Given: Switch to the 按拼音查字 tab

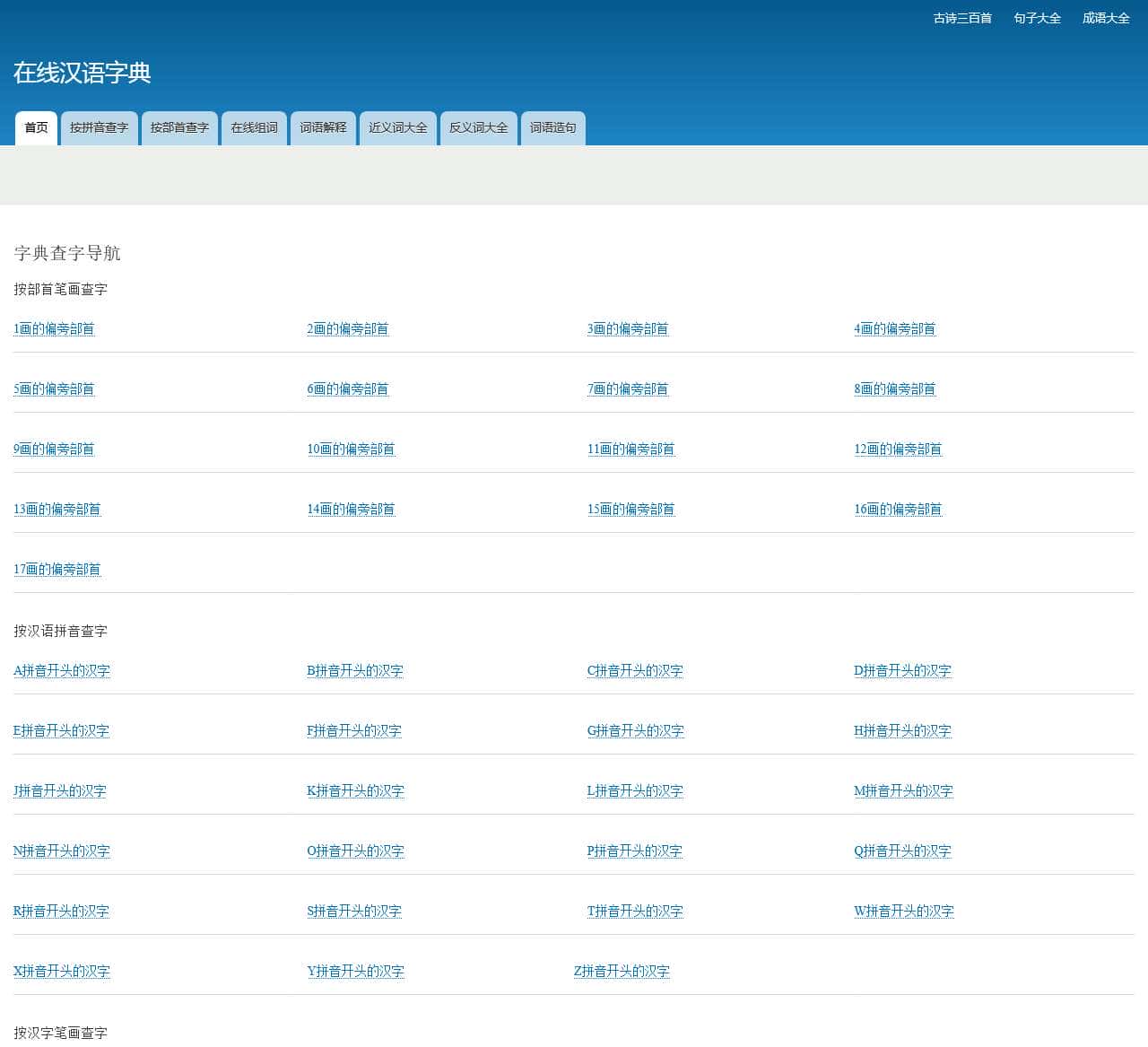Looking at the screenshot, I should click(x=99, y=127).
